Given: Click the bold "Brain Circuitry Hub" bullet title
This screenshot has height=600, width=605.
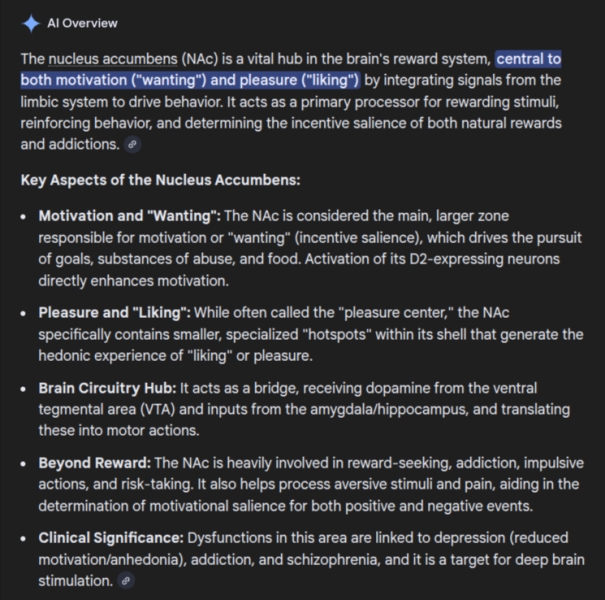Looking at the screenshot, I should pos(107,388).
